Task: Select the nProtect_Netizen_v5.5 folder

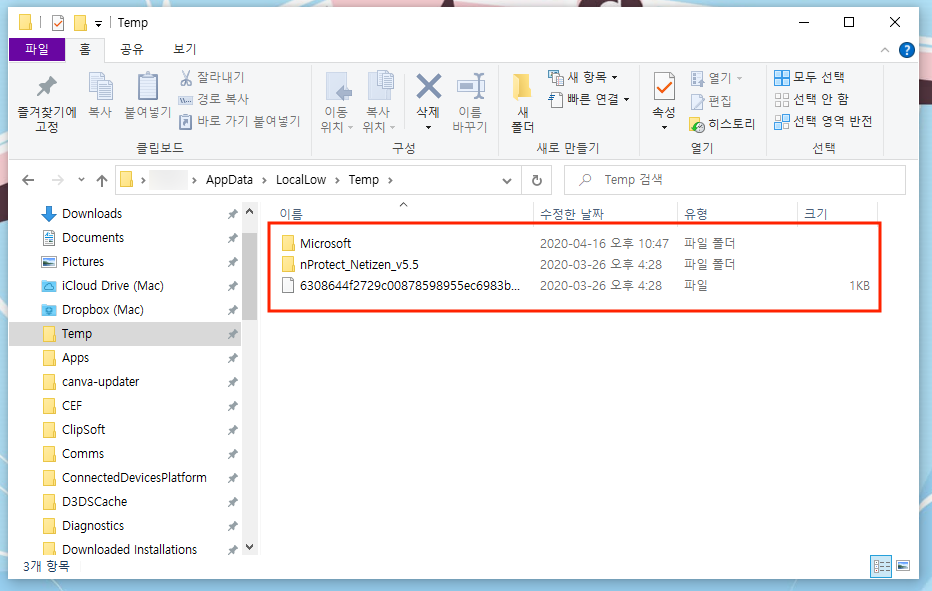Action: [x=359, y=265]
